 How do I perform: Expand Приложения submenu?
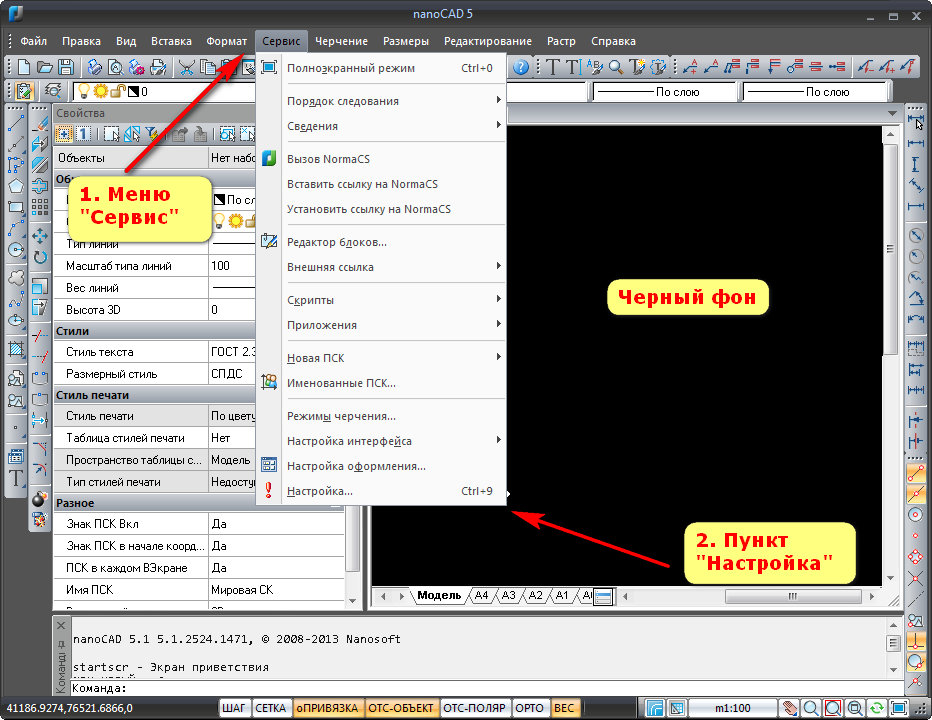click(x=394, y=325)
